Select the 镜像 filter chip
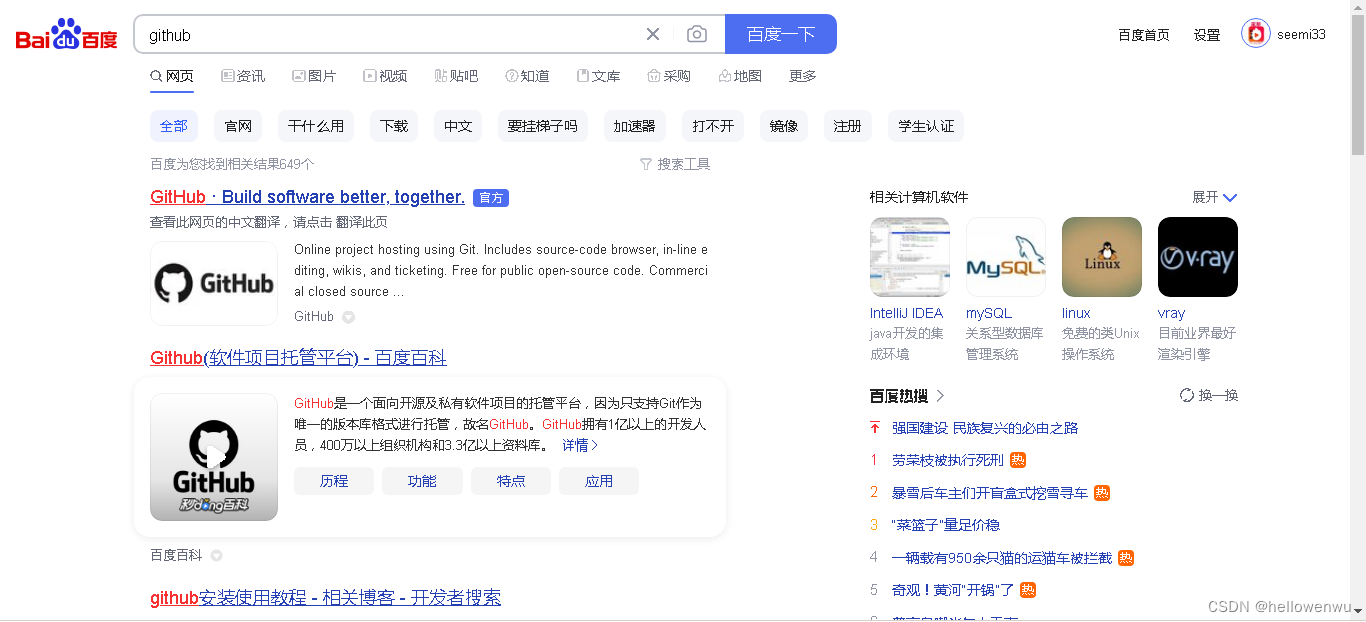The width and height of the screenshot is (1366, 622). coord(784,126)
